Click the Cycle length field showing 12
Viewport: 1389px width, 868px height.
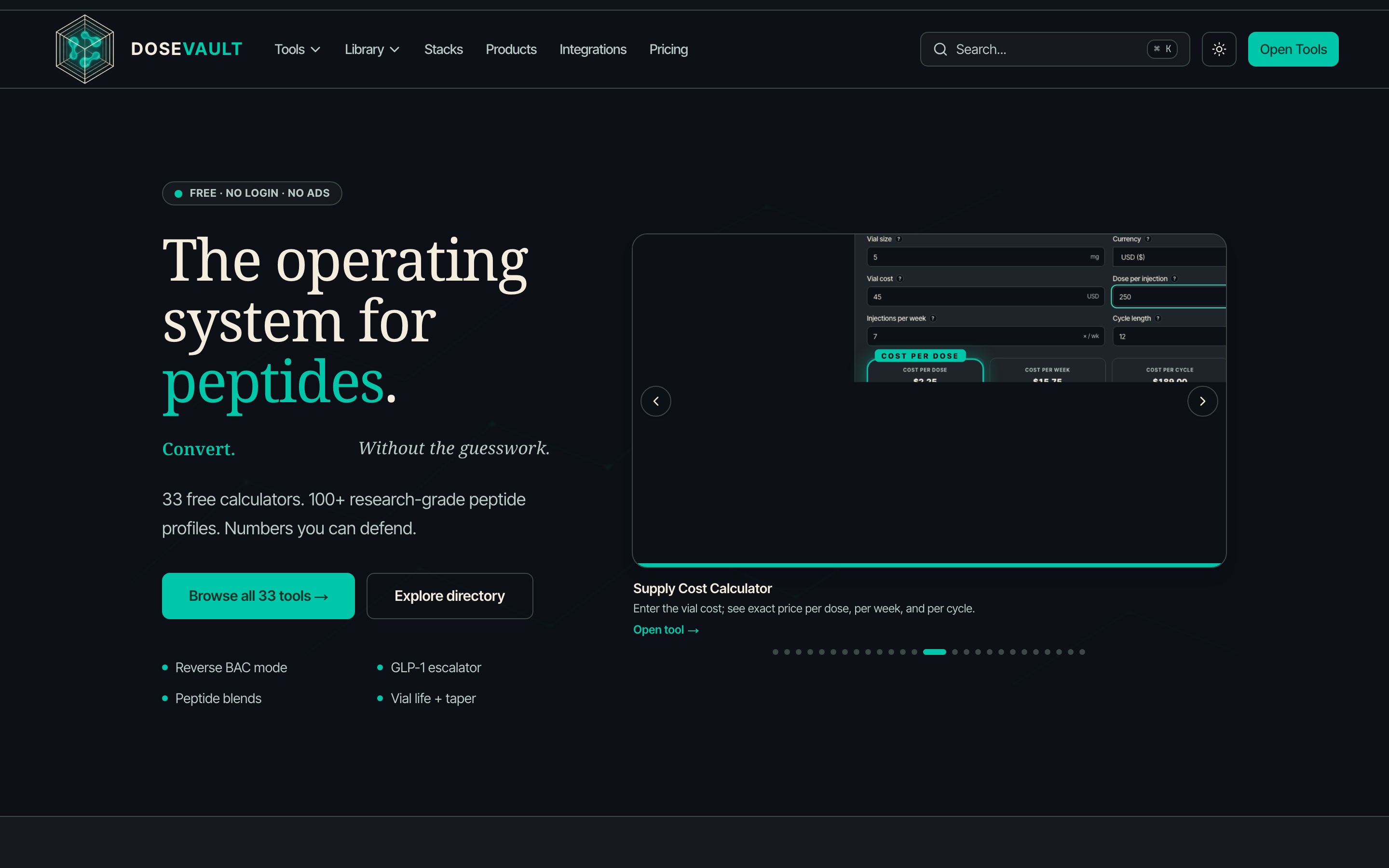[1169, 336]
